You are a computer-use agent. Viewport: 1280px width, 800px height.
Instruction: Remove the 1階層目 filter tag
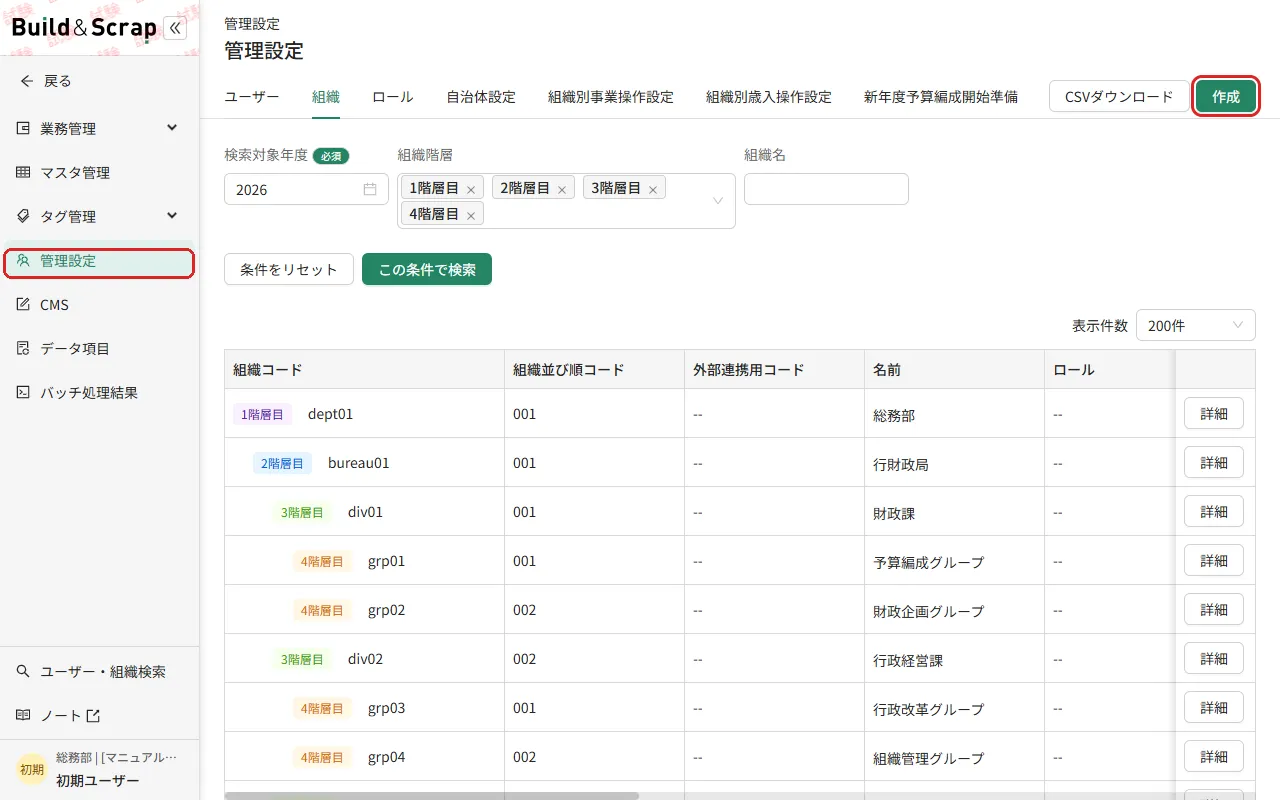pyautogui.click(x=471, y=189)
